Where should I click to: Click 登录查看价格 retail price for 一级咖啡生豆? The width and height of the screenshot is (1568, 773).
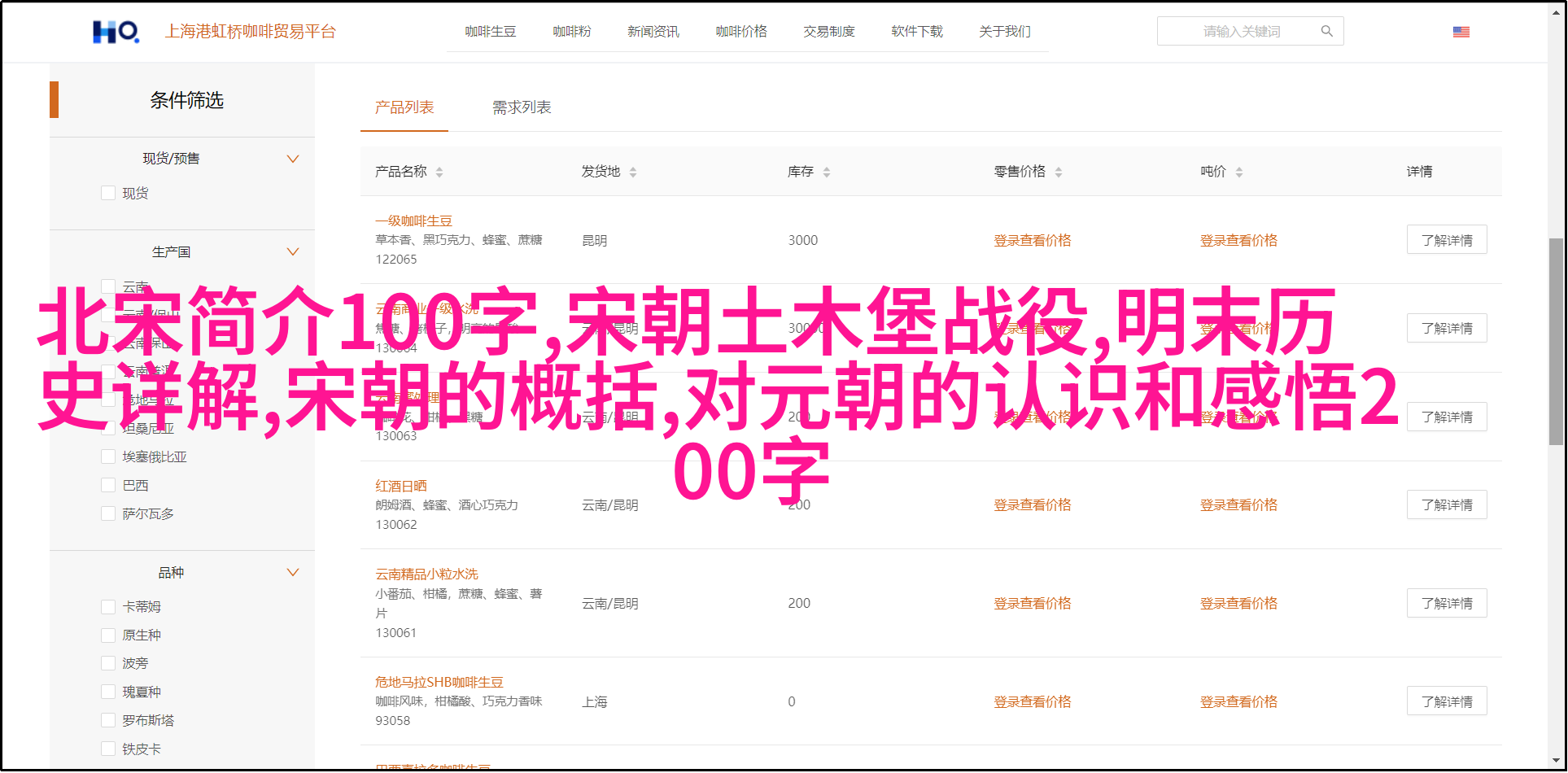1033,240
